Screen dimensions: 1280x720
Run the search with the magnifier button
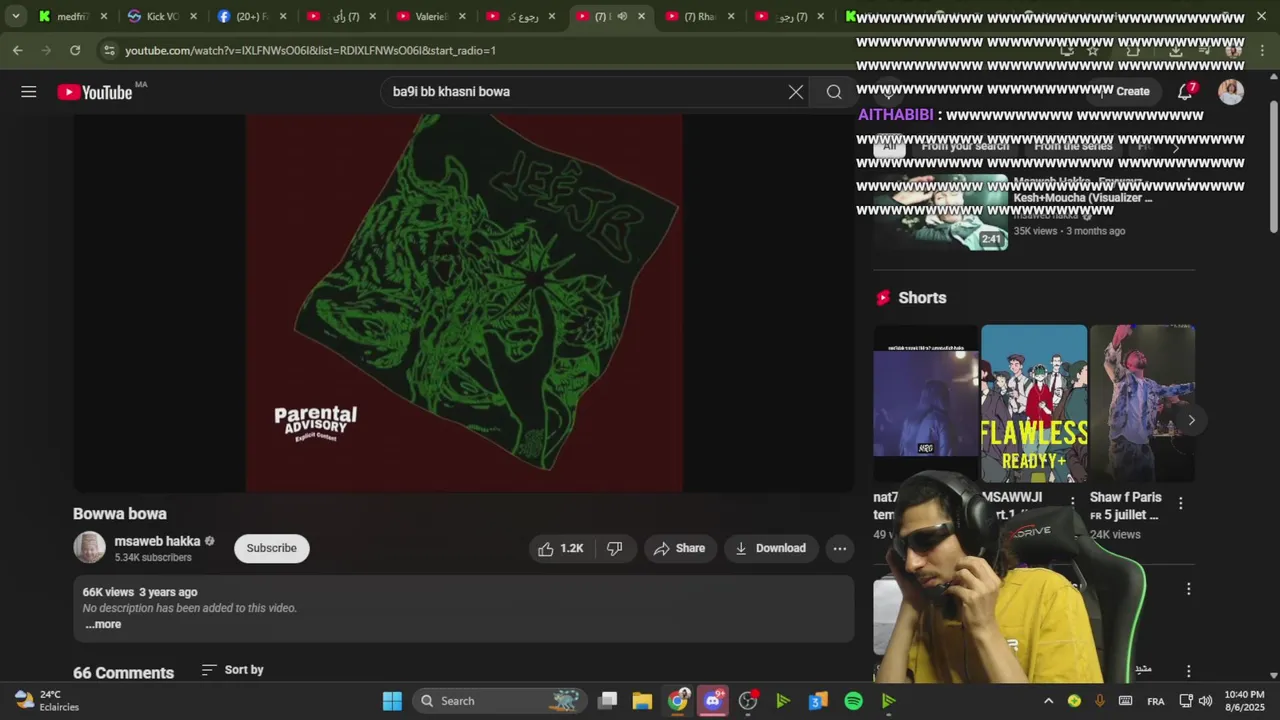(834, 92)
